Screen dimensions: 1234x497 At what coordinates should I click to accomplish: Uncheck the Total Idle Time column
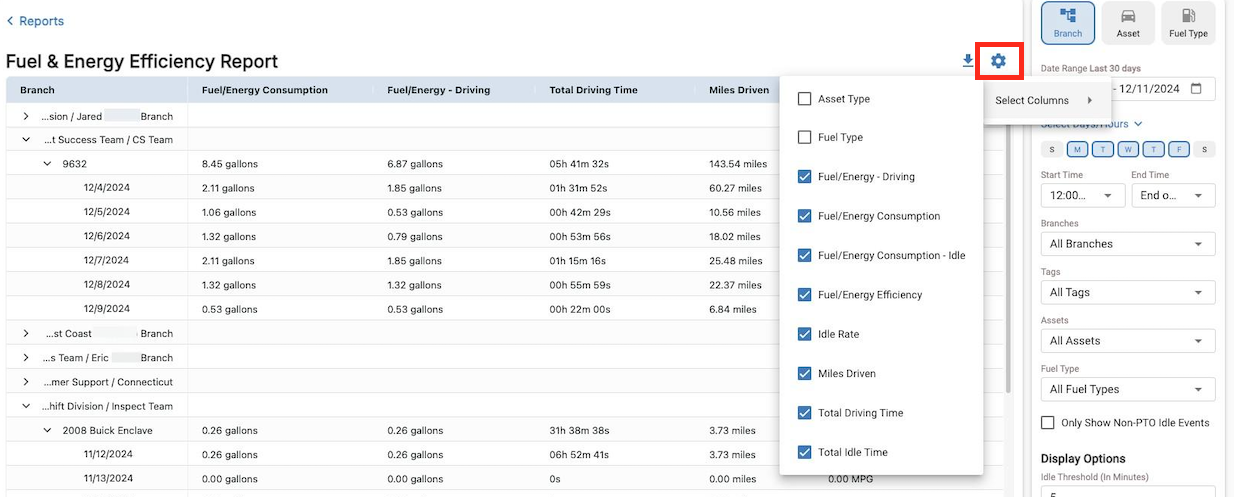point(804,452)
